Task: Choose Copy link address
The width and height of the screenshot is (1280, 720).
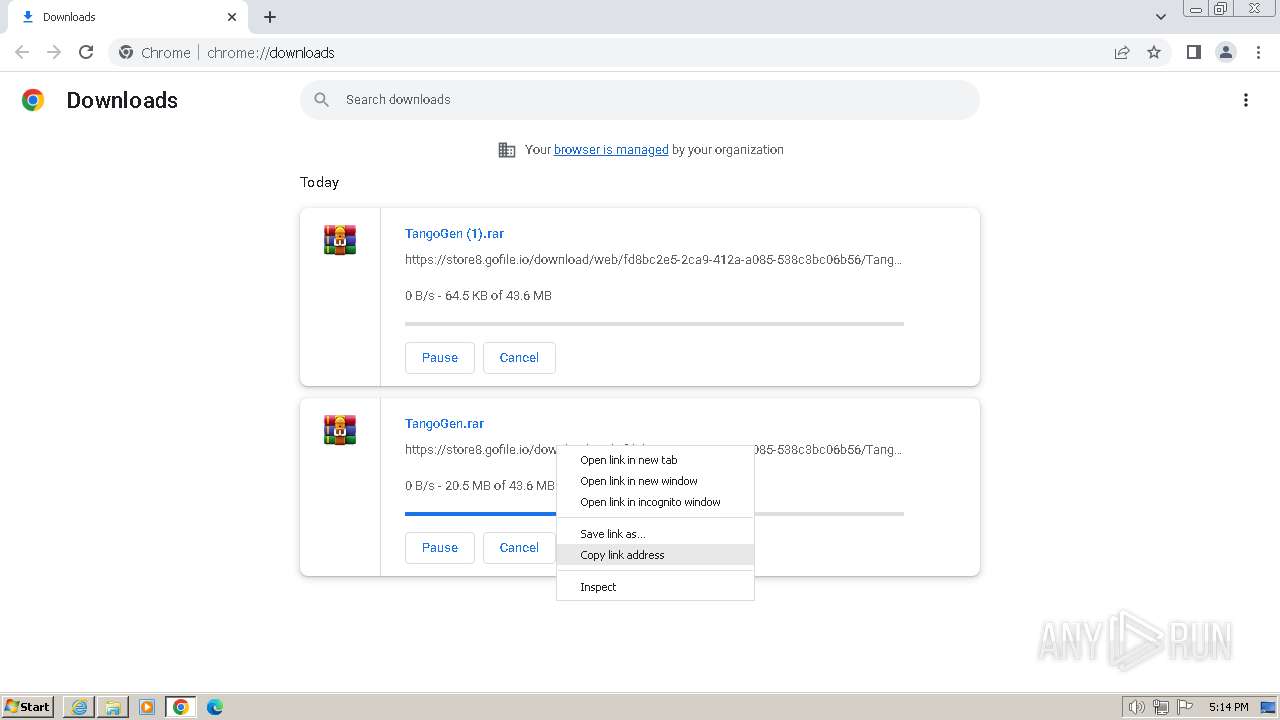Action: click(x=655, y=555)
